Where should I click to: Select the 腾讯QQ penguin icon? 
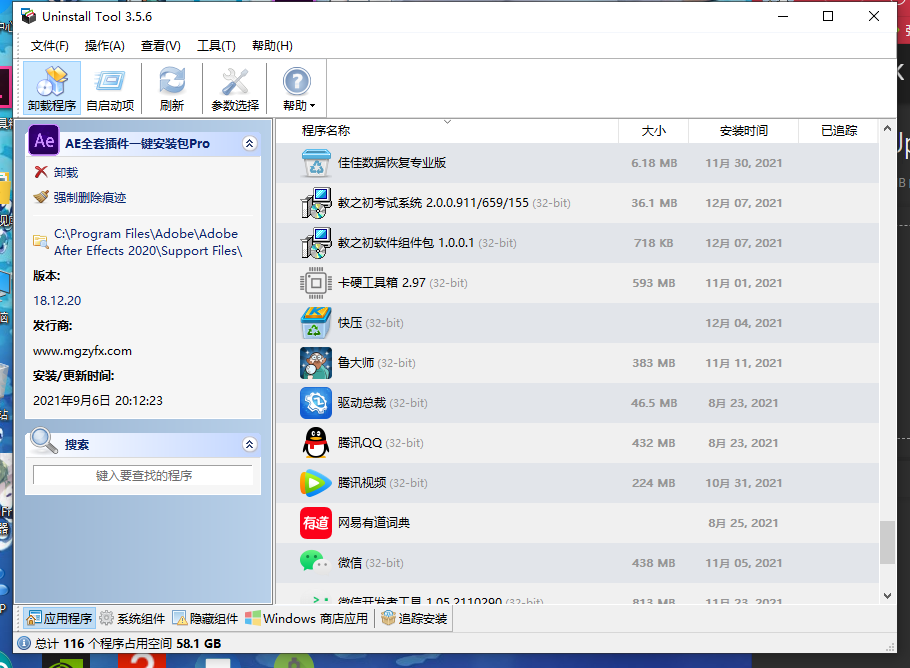(316, 443)
